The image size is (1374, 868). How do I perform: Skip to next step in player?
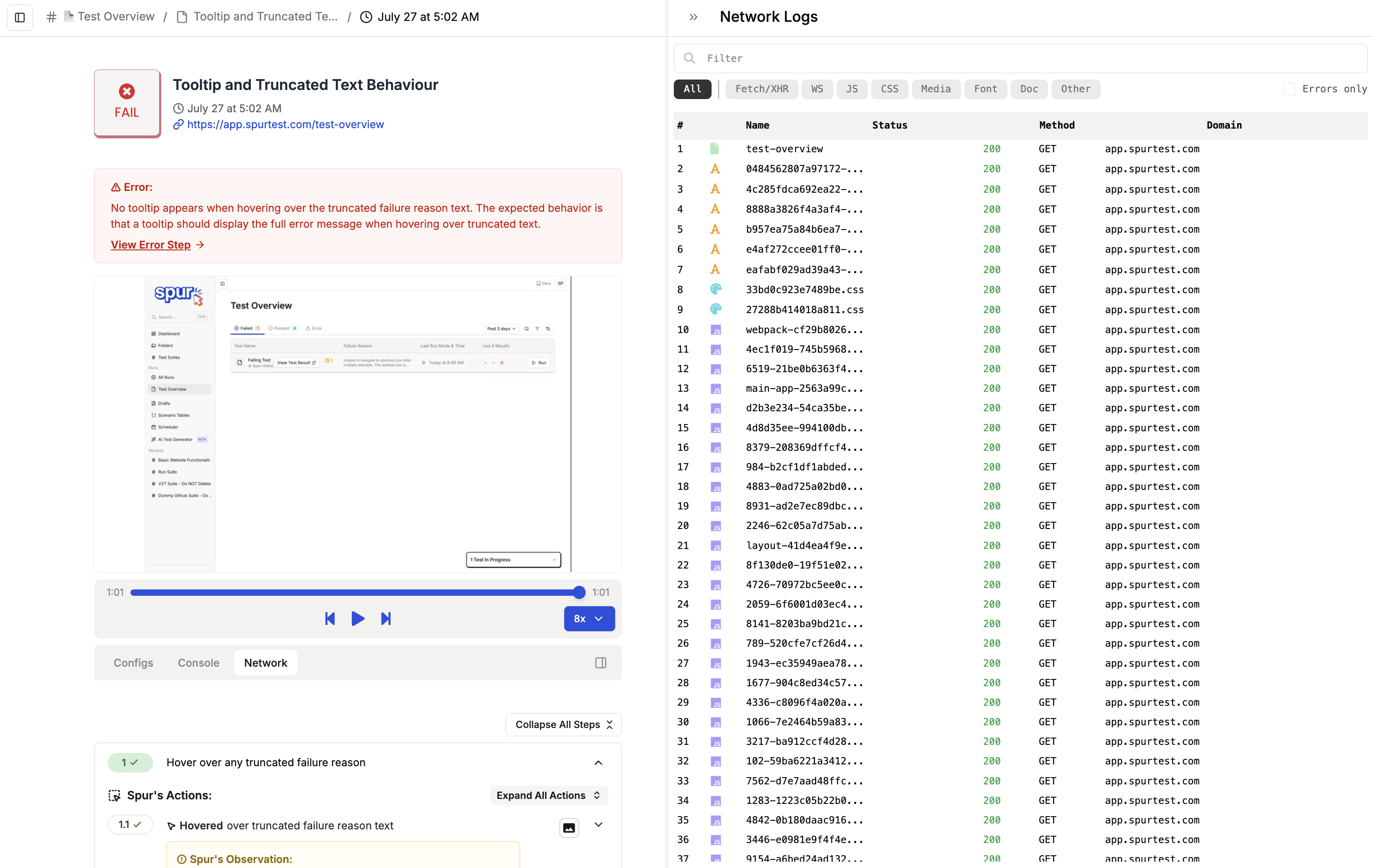pyautogui.click(x=386, y=618)
